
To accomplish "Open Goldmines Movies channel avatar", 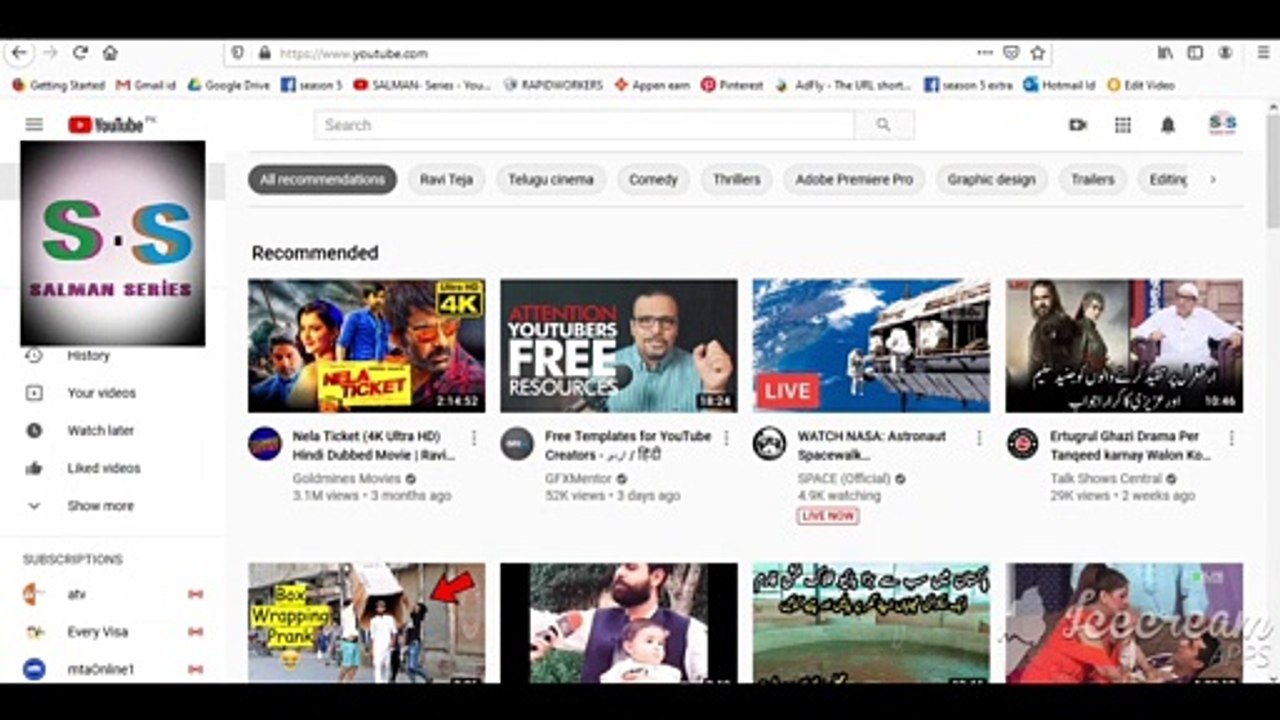I will pos(265,443).
